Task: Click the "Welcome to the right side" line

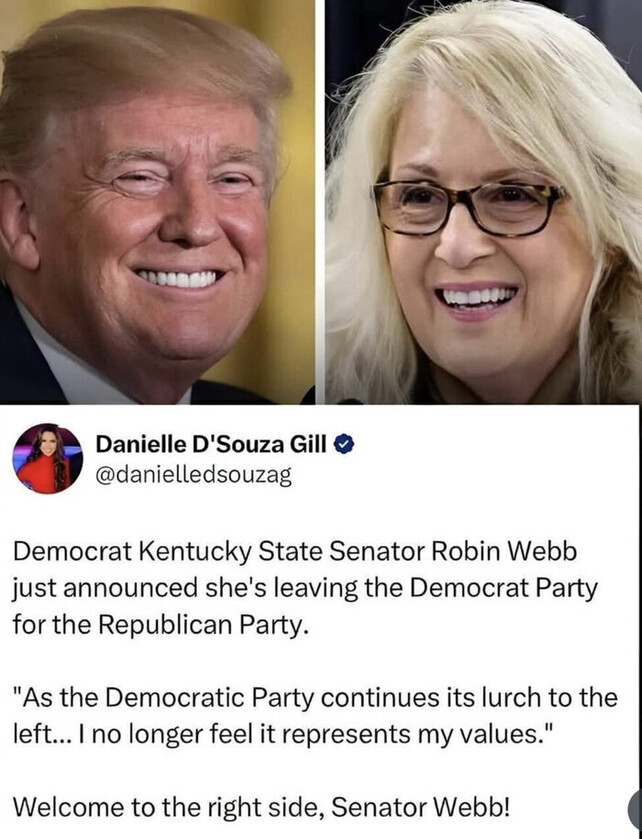Action: (x=262, y=806)
